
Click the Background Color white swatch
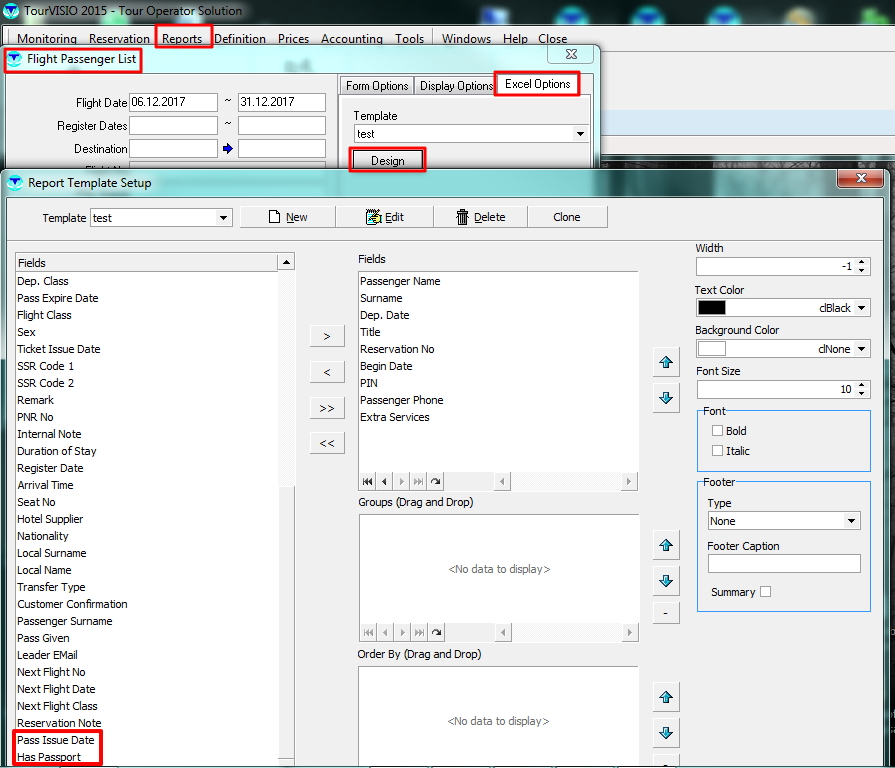point(712,349)
